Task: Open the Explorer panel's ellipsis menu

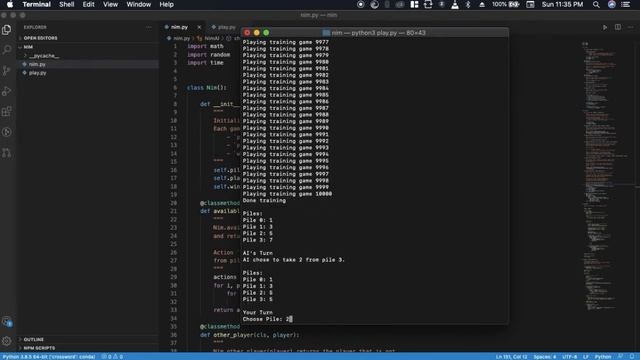Action: pyautogui.click(x=149, y=27)
